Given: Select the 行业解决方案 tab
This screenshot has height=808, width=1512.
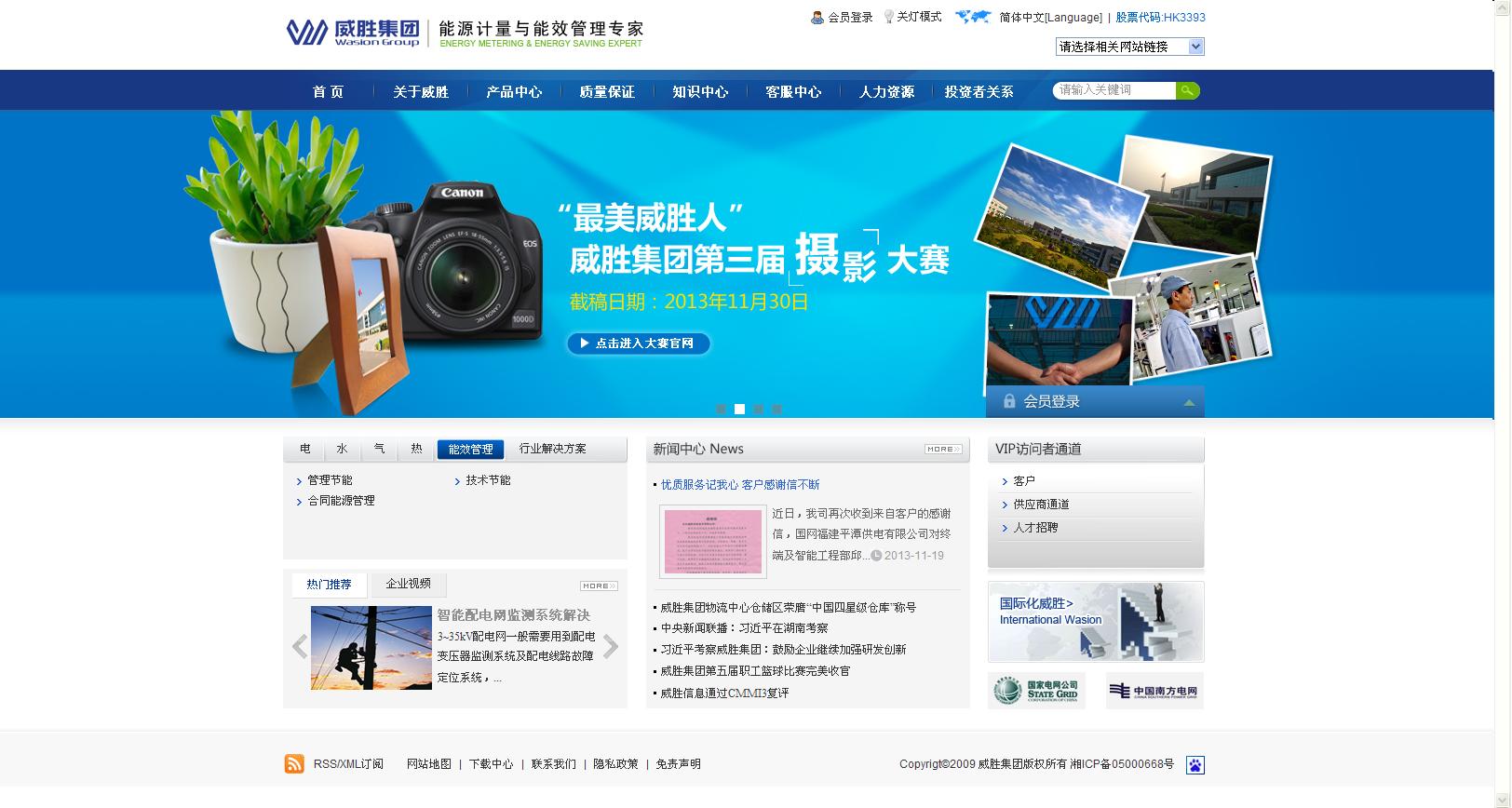Looking at the screenshot, I should point(553,449).
